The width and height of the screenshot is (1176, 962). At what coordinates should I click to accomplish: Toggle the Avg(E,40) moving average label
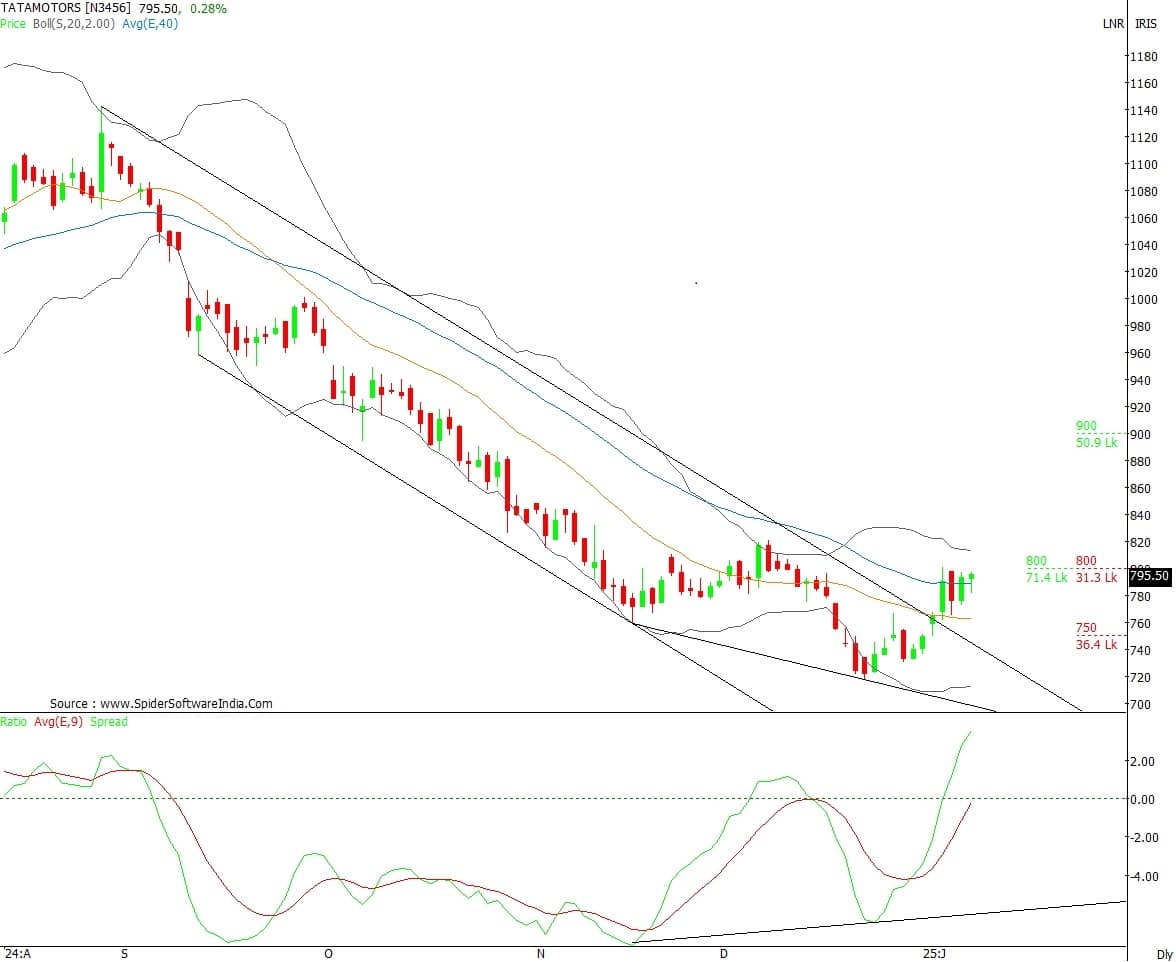tap(148, 23)
